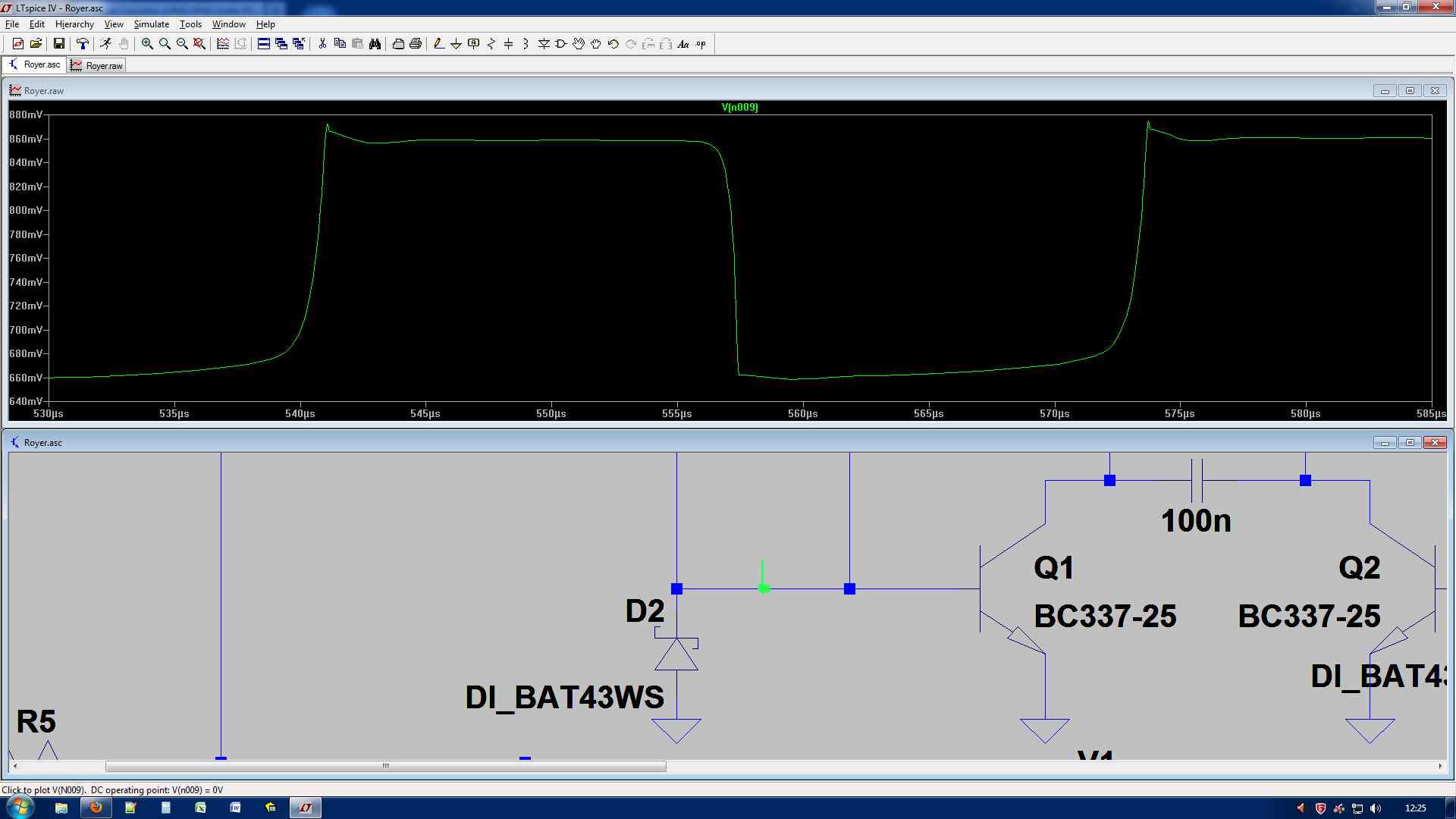The width and height of the screenshot is (1456, 819).
Task: Open Firefox from the taskbar
Action: pyautogui.click(x=96, y=808)
